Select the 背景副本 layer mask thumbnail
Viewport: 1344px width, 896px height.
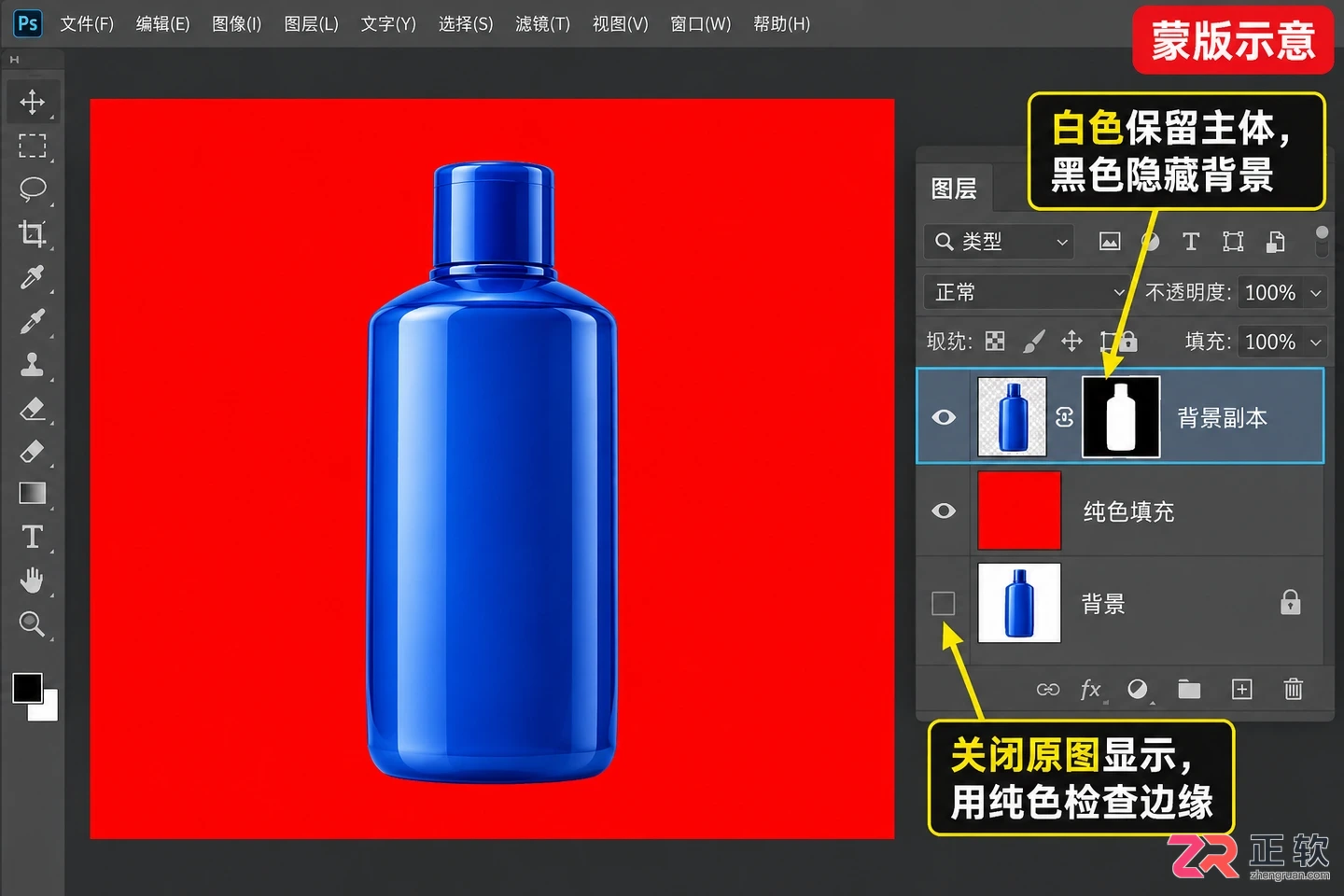point(1121,417)
